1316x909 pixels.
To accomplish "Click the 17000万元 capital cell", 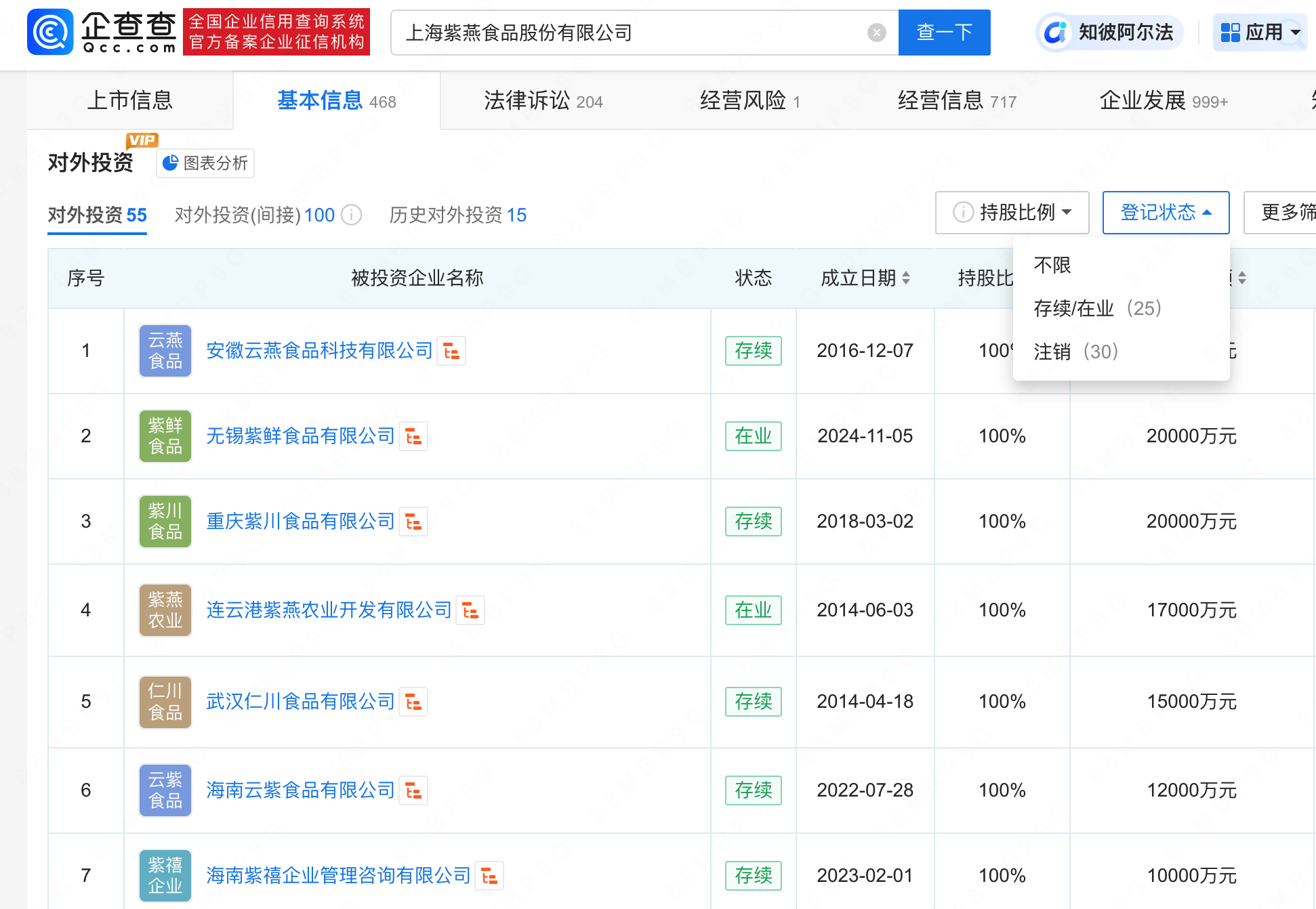I will 1191,610.
